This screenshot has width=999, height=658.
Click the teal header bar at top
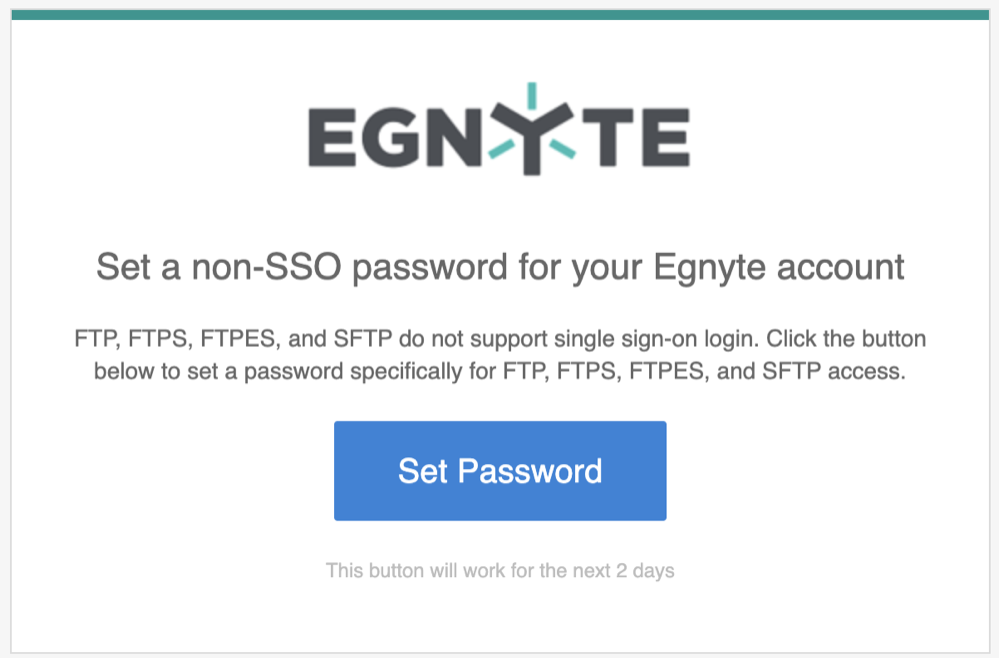point(500,15)
